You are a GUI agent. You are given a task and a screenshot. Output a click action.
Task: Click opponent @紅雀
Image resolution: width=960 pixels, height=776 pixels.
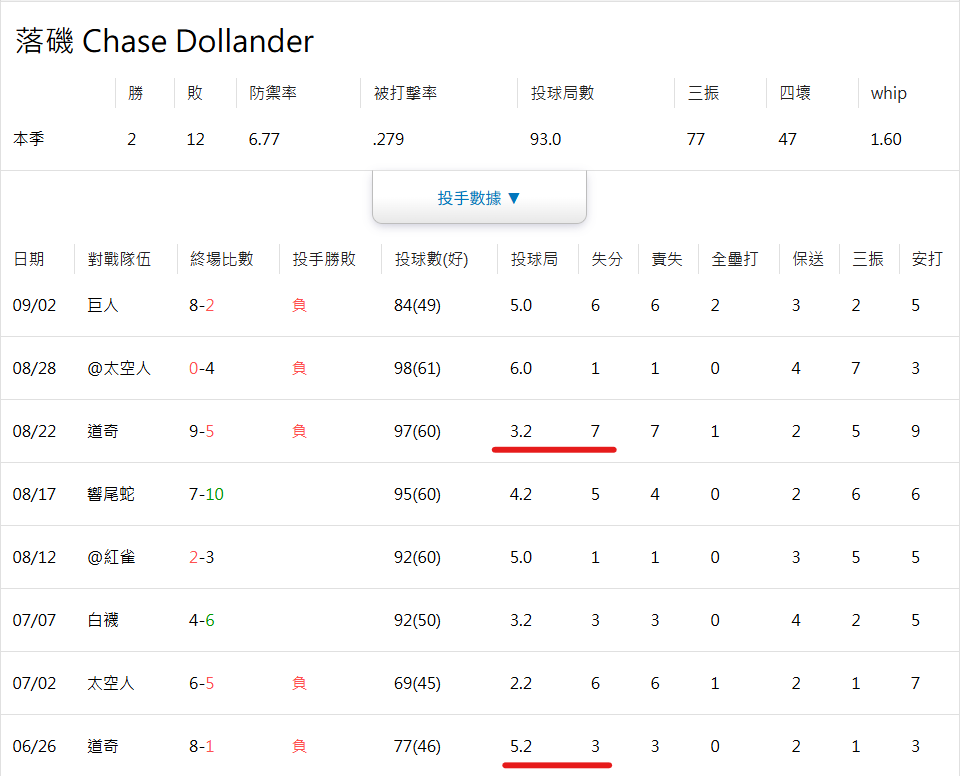[111, 557]
